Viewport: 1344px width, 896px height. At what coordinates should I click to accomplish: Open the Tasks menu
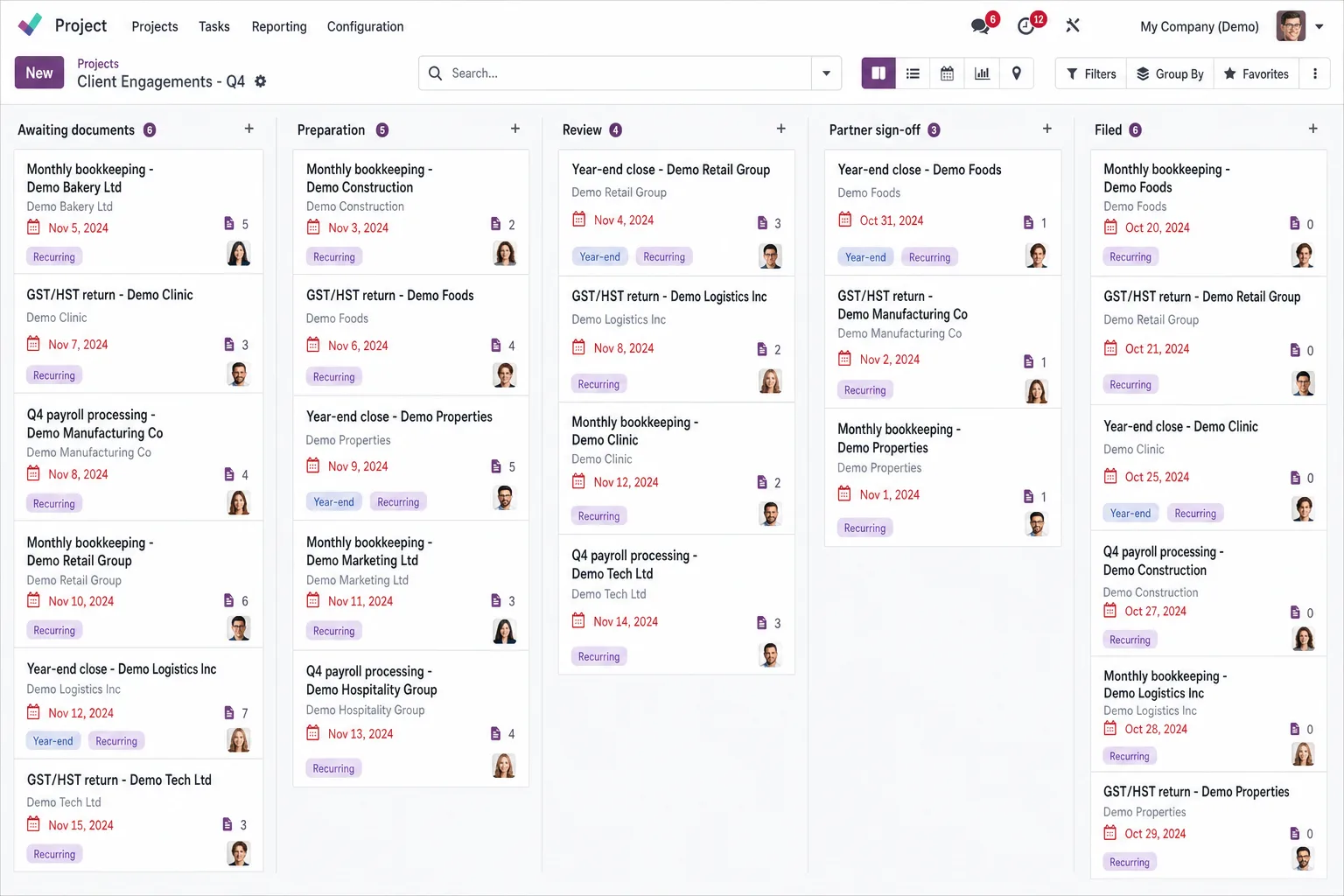tap(214, 26)
